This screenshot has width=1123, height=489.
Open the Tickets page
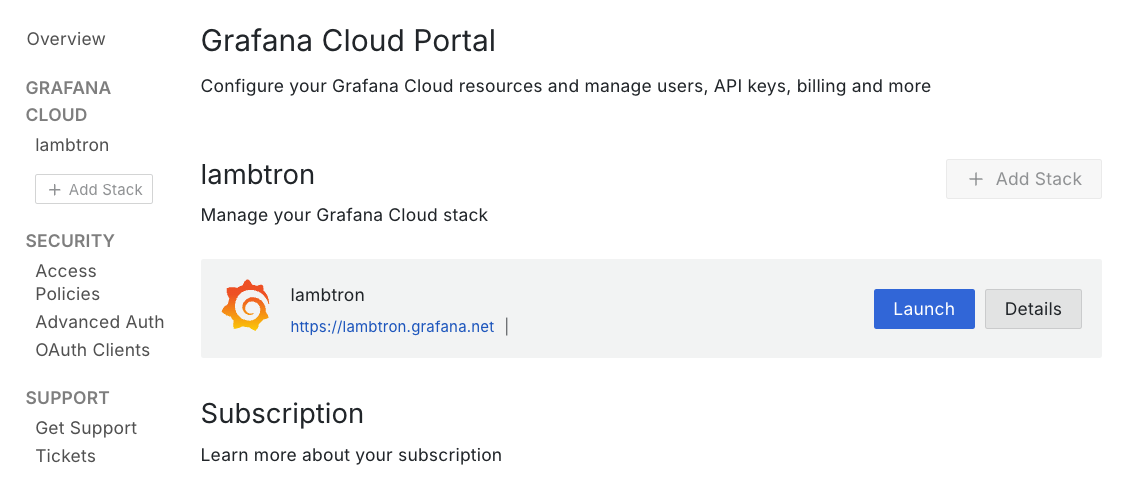click(66, 456)
